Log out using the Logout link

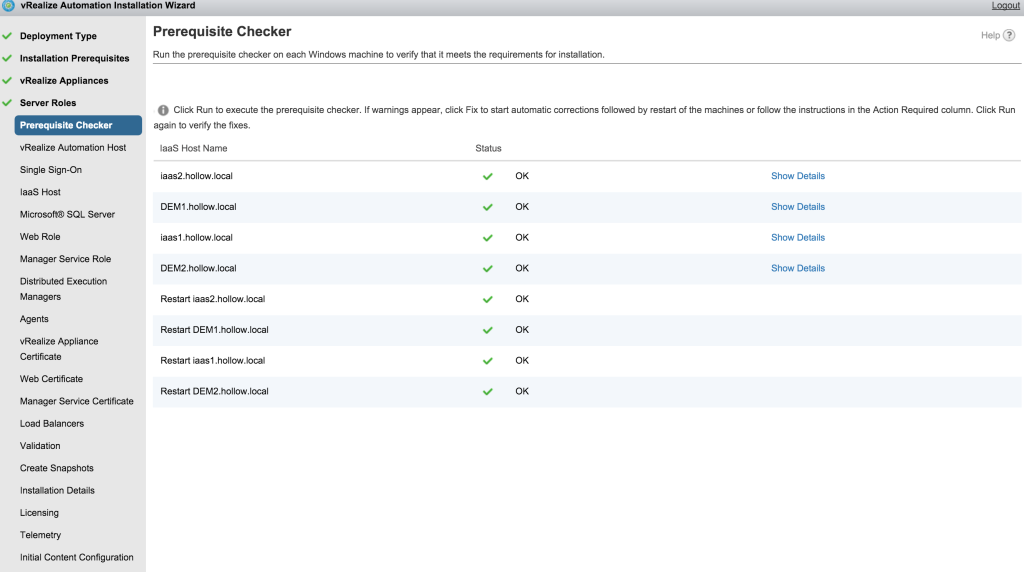coord(1005,6)
